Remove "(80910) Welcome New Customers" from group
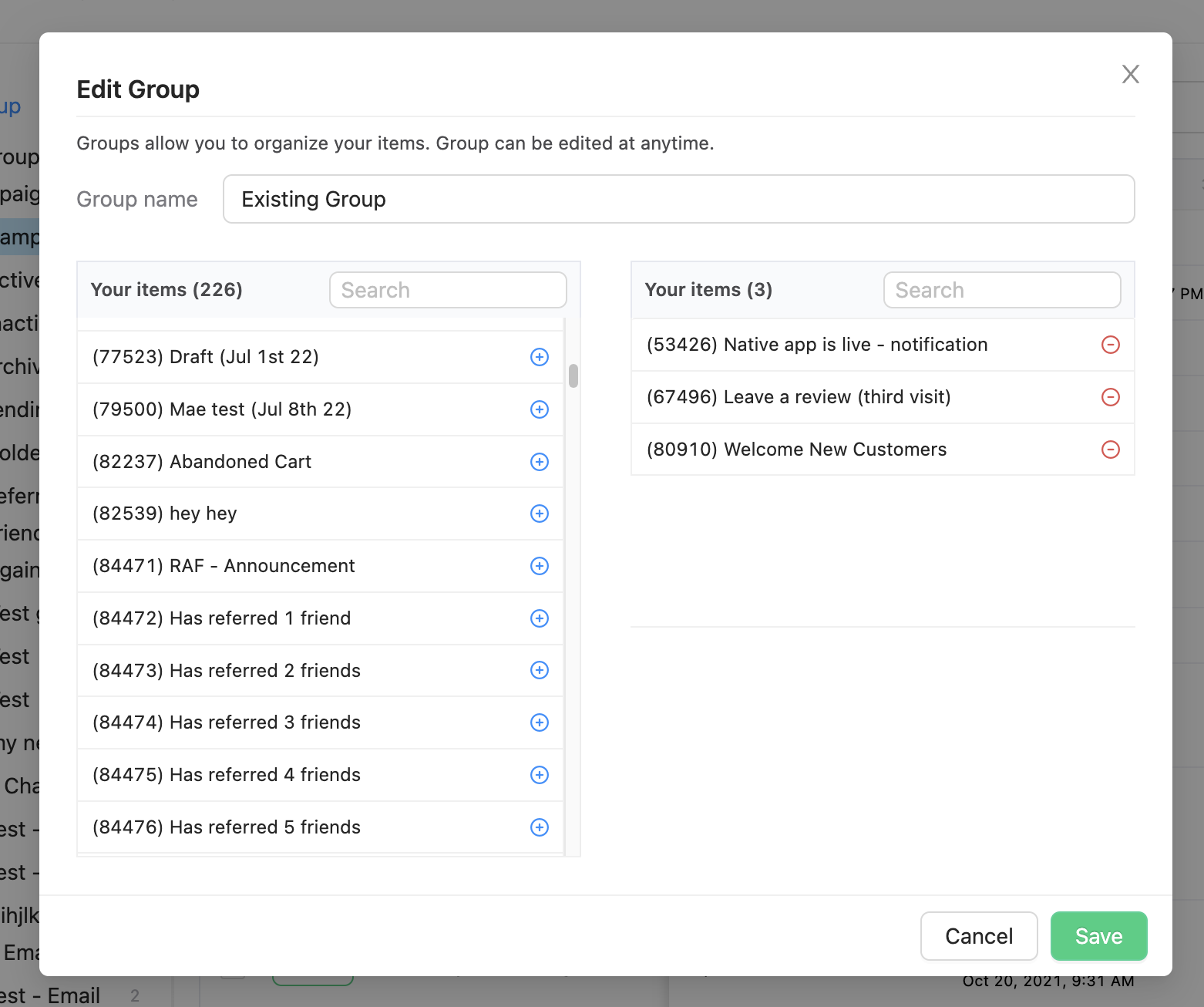 (x=1111, y=450)
